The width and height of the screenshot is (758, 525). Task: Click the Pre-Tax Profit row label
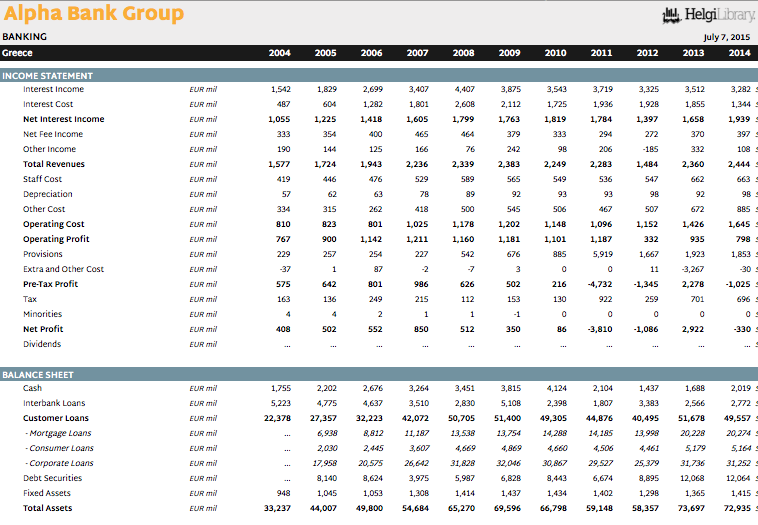pyautogui.click(x=50, y=284)
